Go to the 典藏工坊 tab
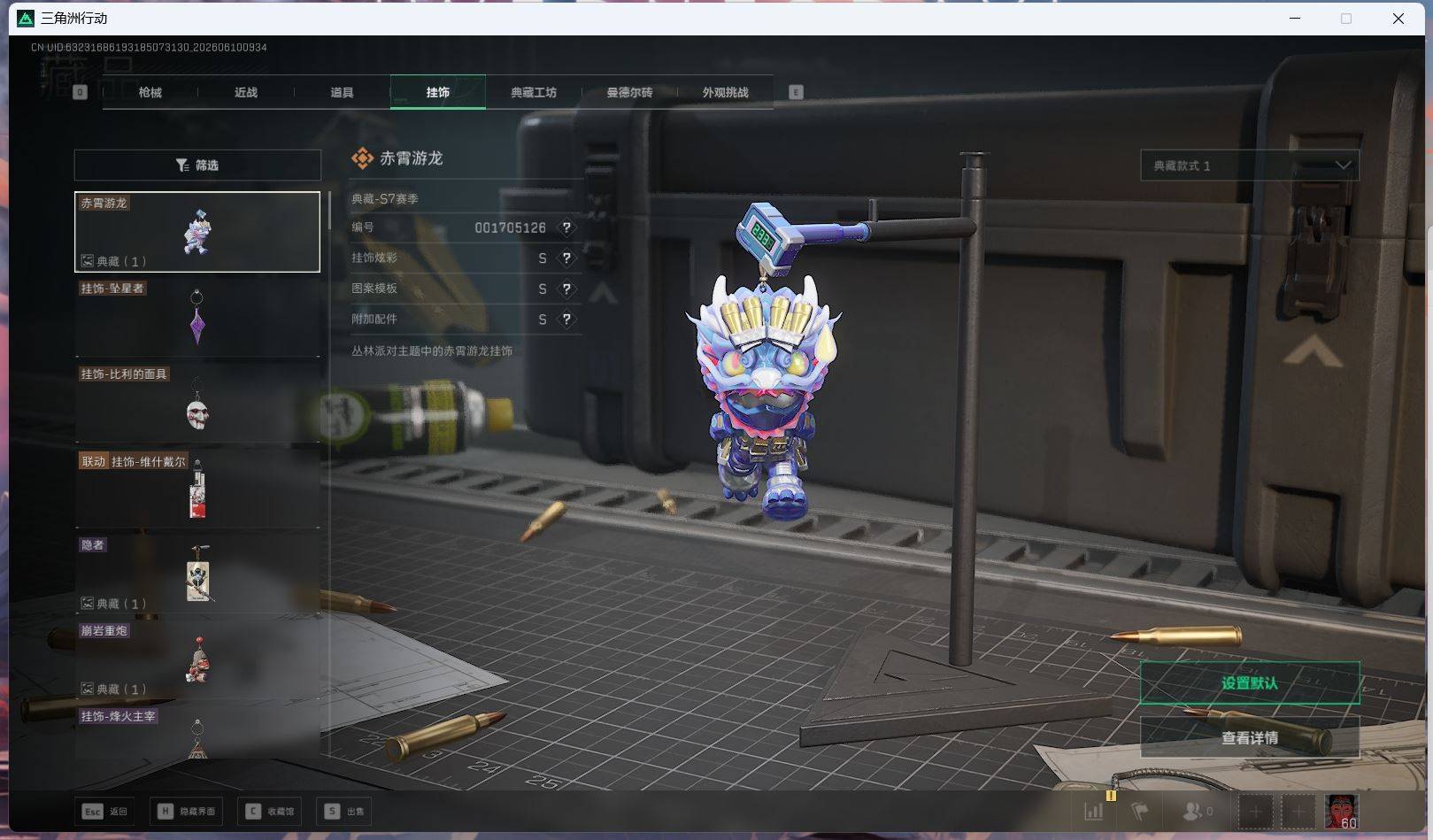The width and height of the screenshot is (1433, 840). click(534, 92)
